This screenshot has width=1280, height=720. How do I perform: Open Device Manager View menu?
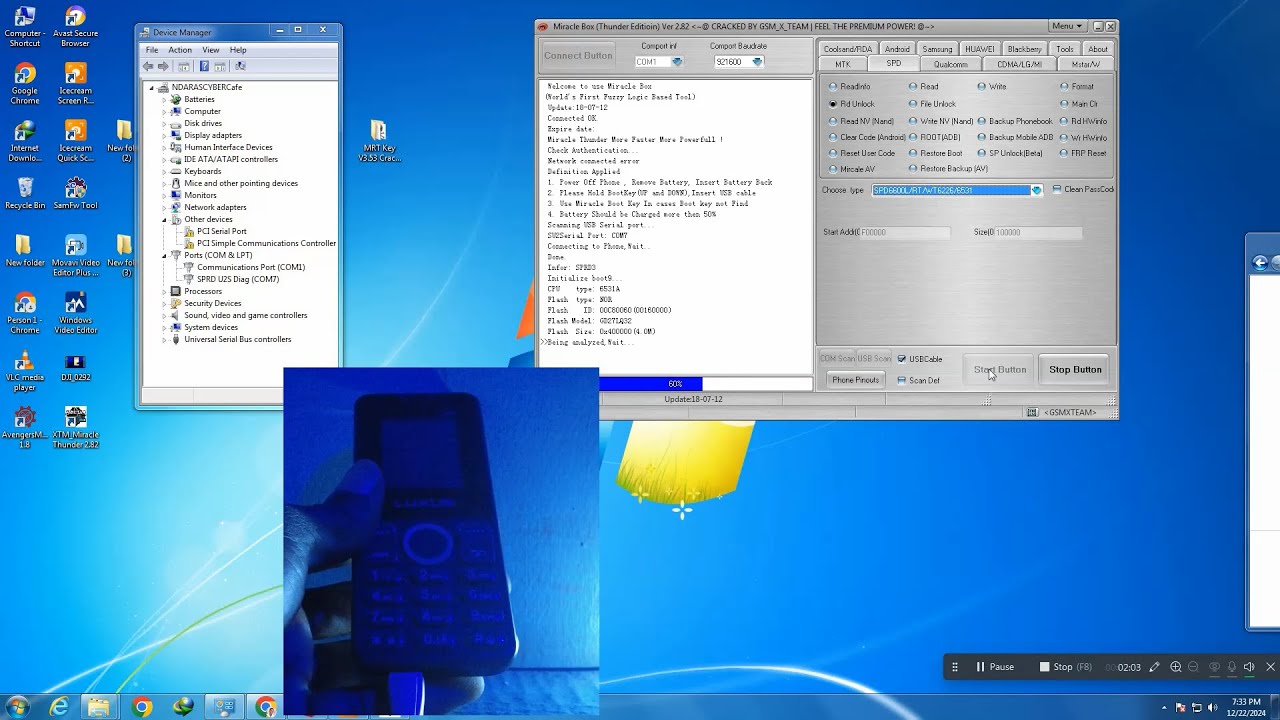point(211,50)
